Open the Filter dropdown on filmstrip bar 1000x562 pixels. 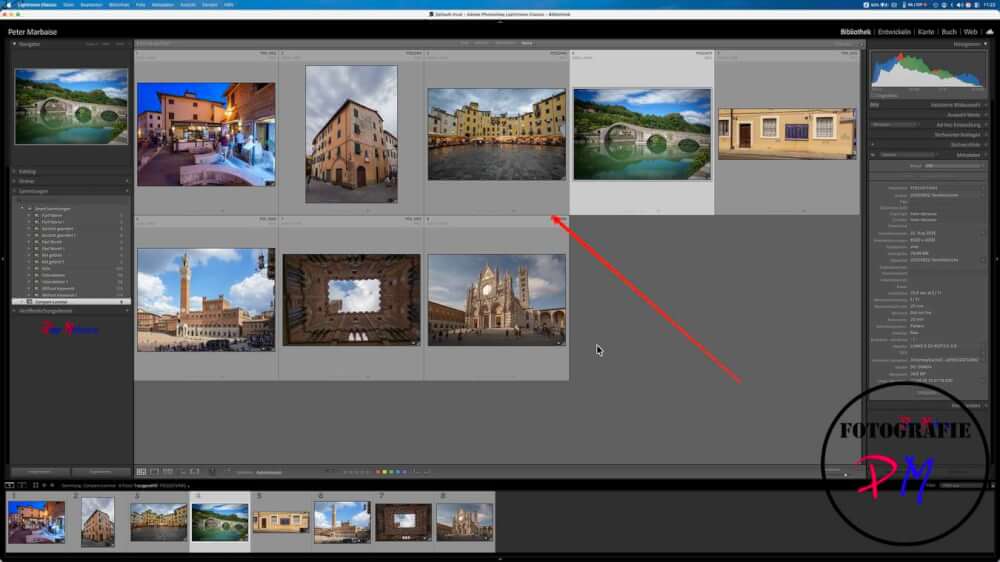coord(962,485)
